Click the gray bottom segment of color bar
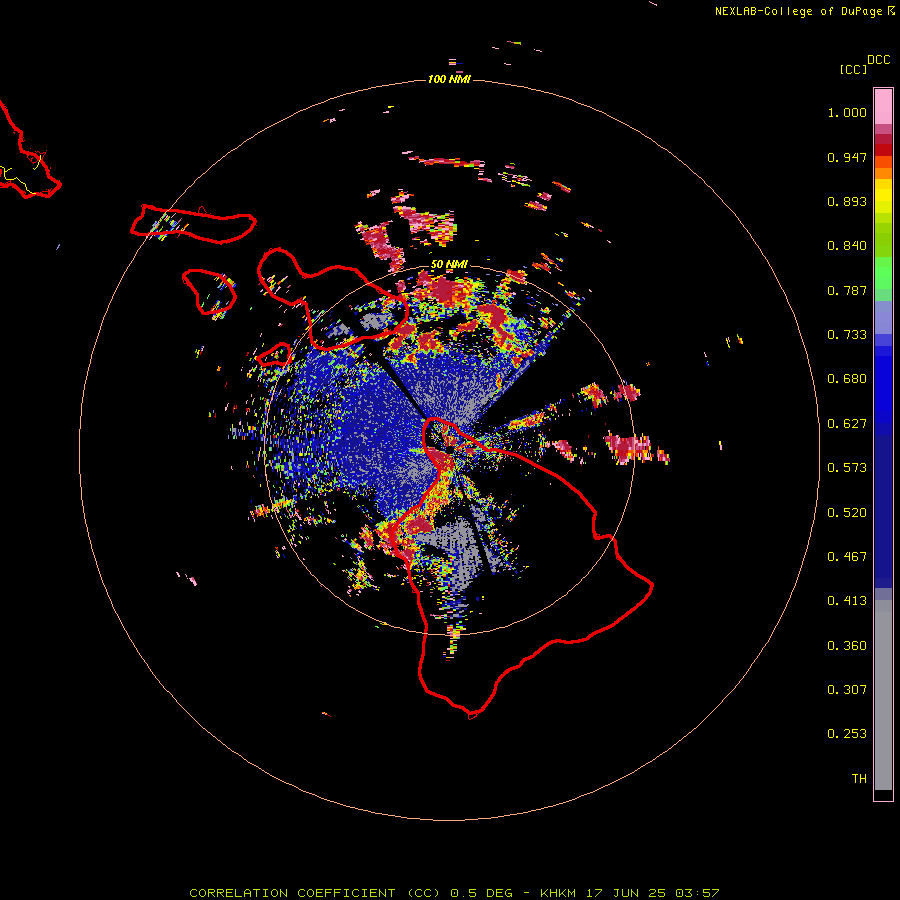900x900 pixels. 883,695
